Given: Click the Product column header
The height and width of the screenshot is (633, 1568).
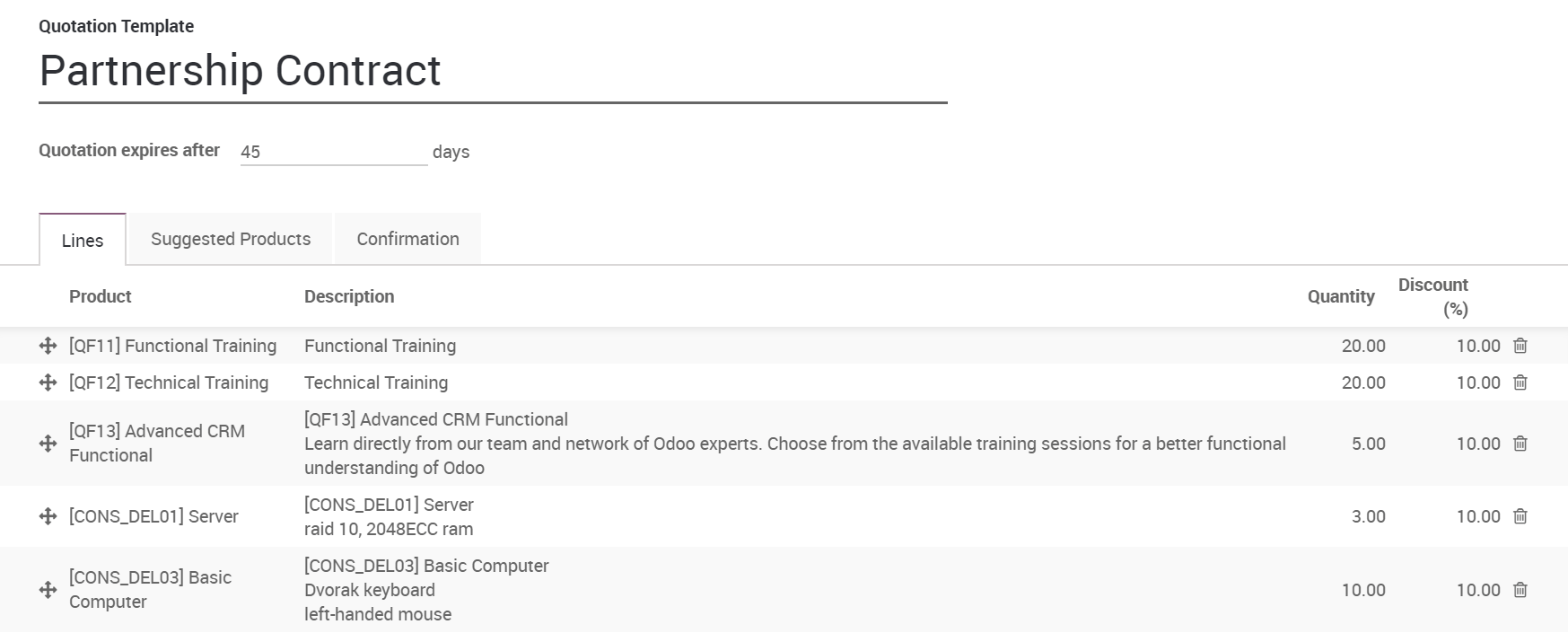Looking at the screenshot, I should point(101,296).
